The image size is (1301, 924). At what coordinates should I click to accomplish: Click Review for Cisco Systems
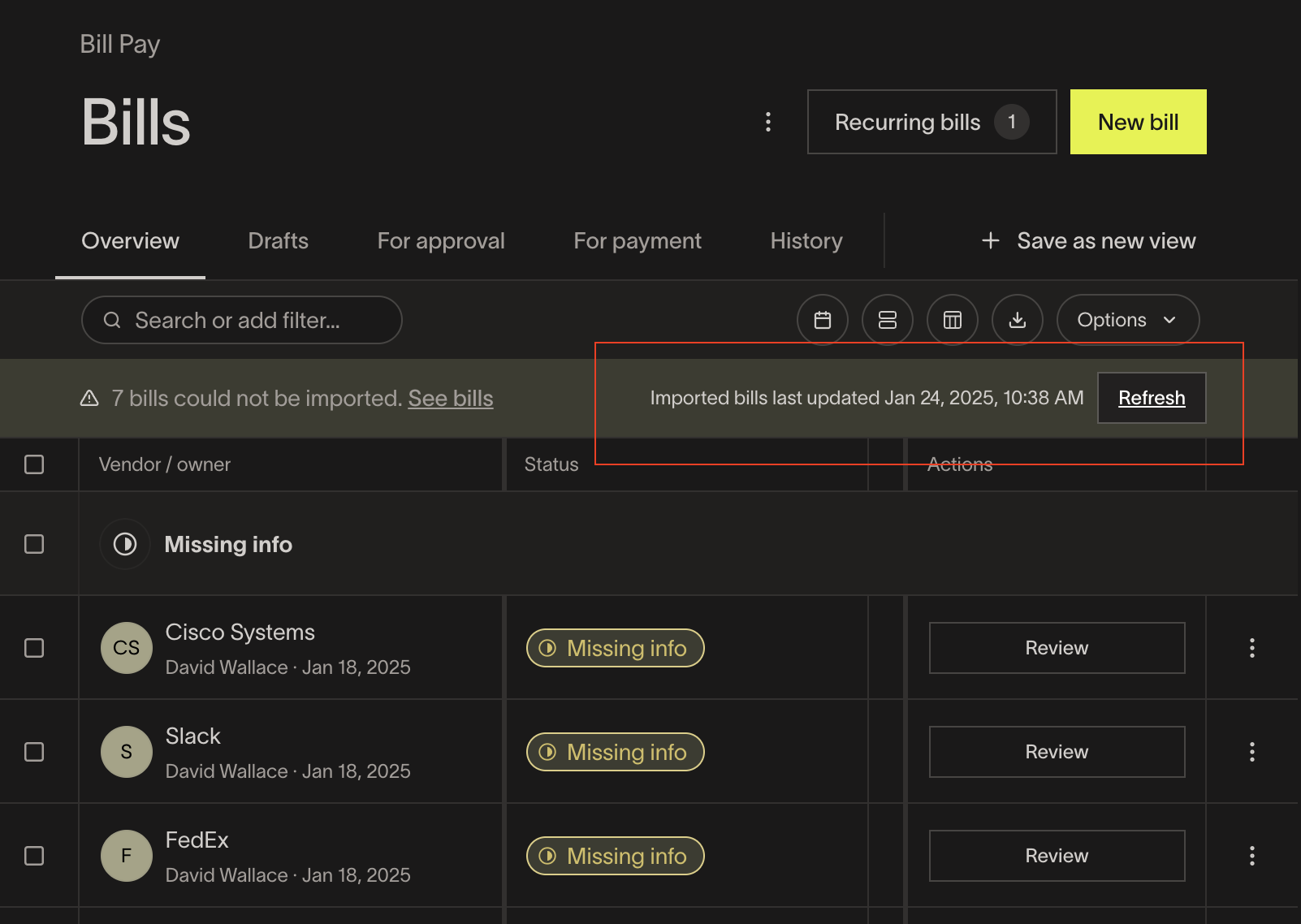[x=1057, y=648]
